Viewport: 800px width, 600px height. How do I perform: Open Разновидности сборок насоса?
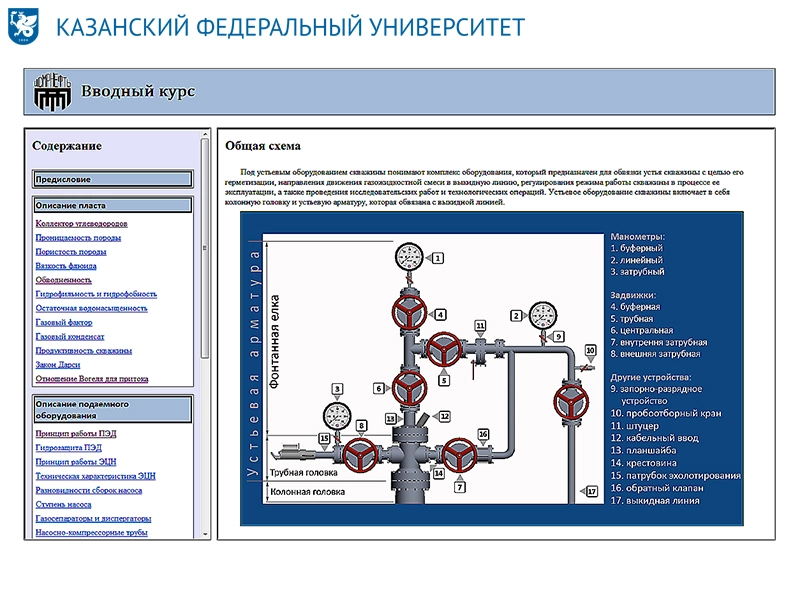[89, 490]
